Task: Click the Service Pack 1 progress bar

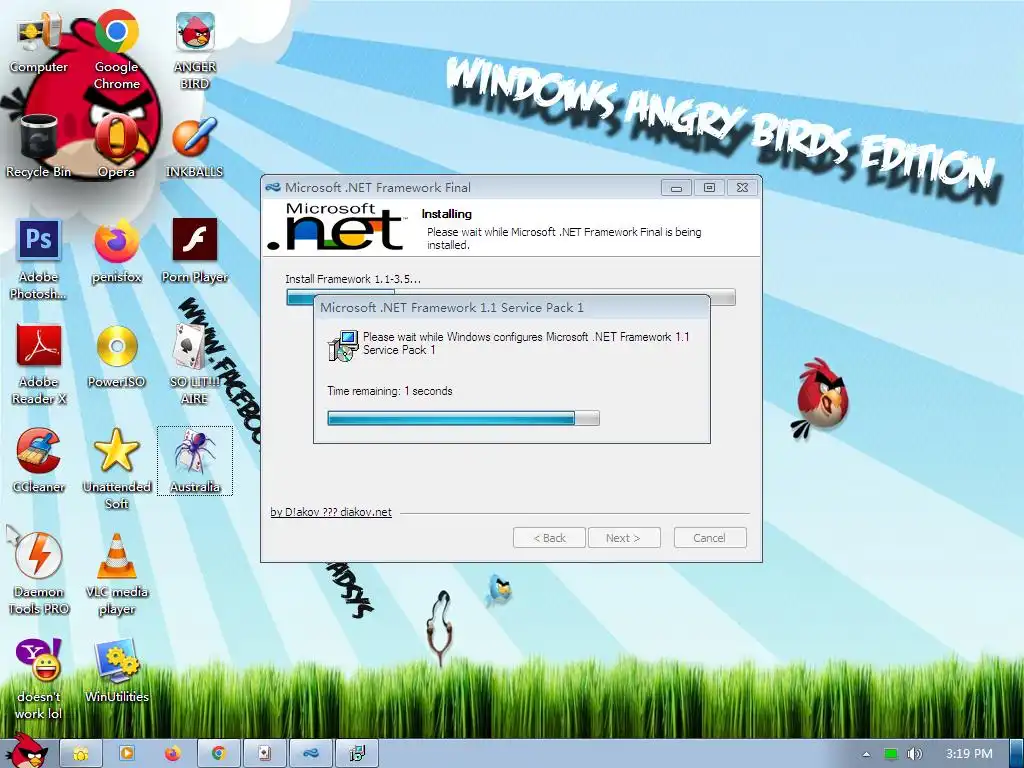Action: (x=463, y=419)
